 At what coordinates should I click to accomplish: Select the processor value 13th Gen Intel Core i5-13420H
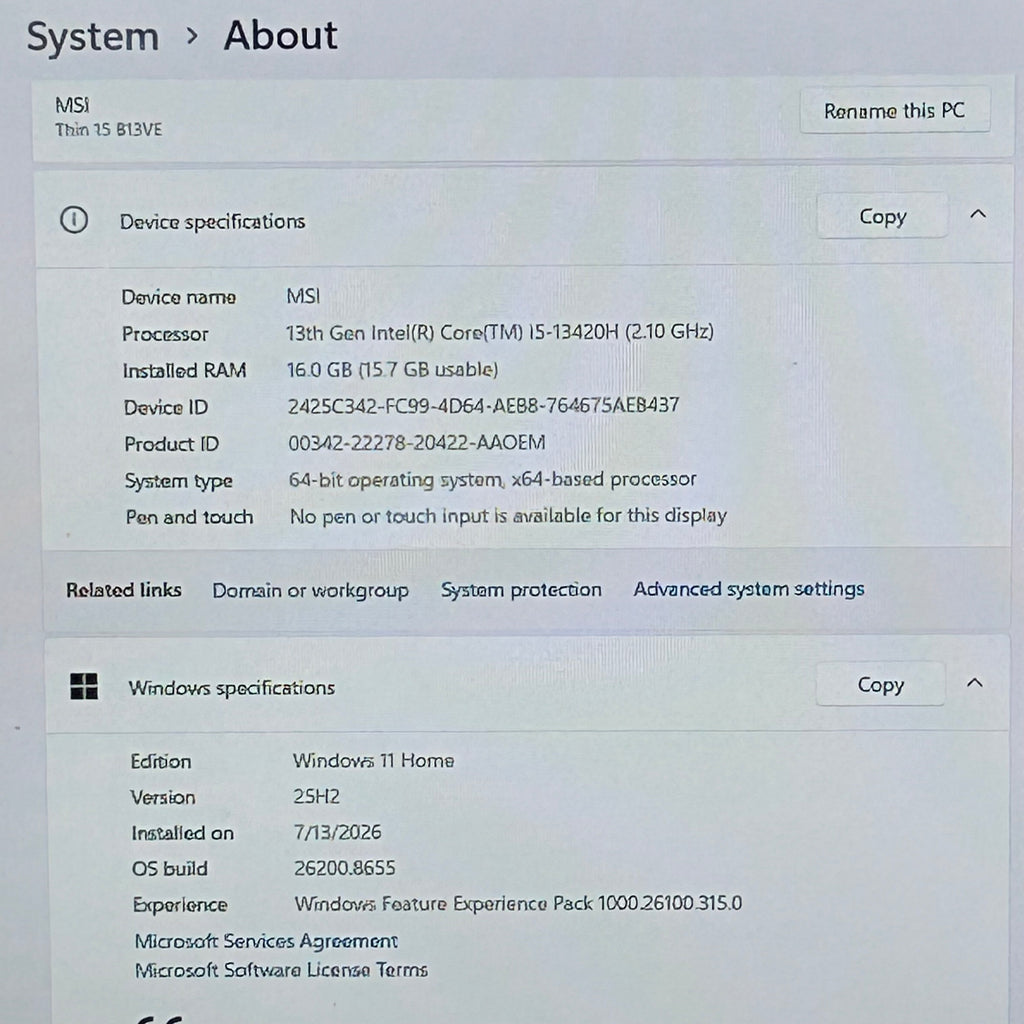(x=500, y=332)
